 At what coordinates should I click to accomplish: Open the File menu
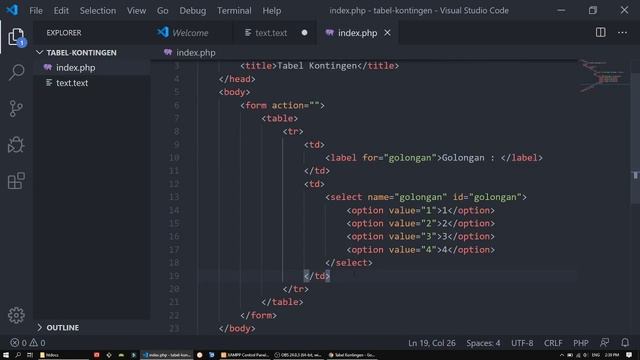[36, 11]
